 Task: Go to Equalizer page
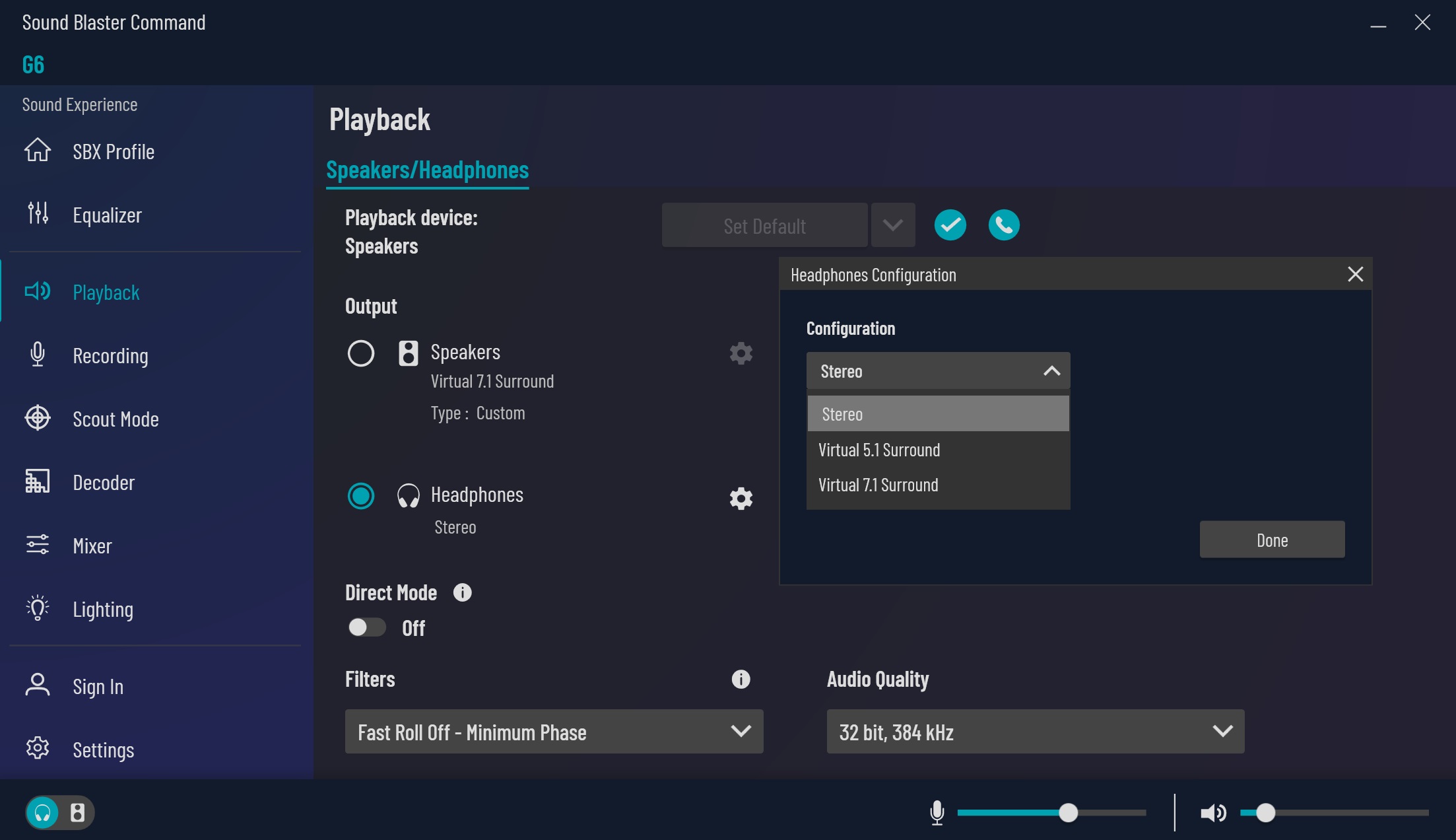point(107,215)
